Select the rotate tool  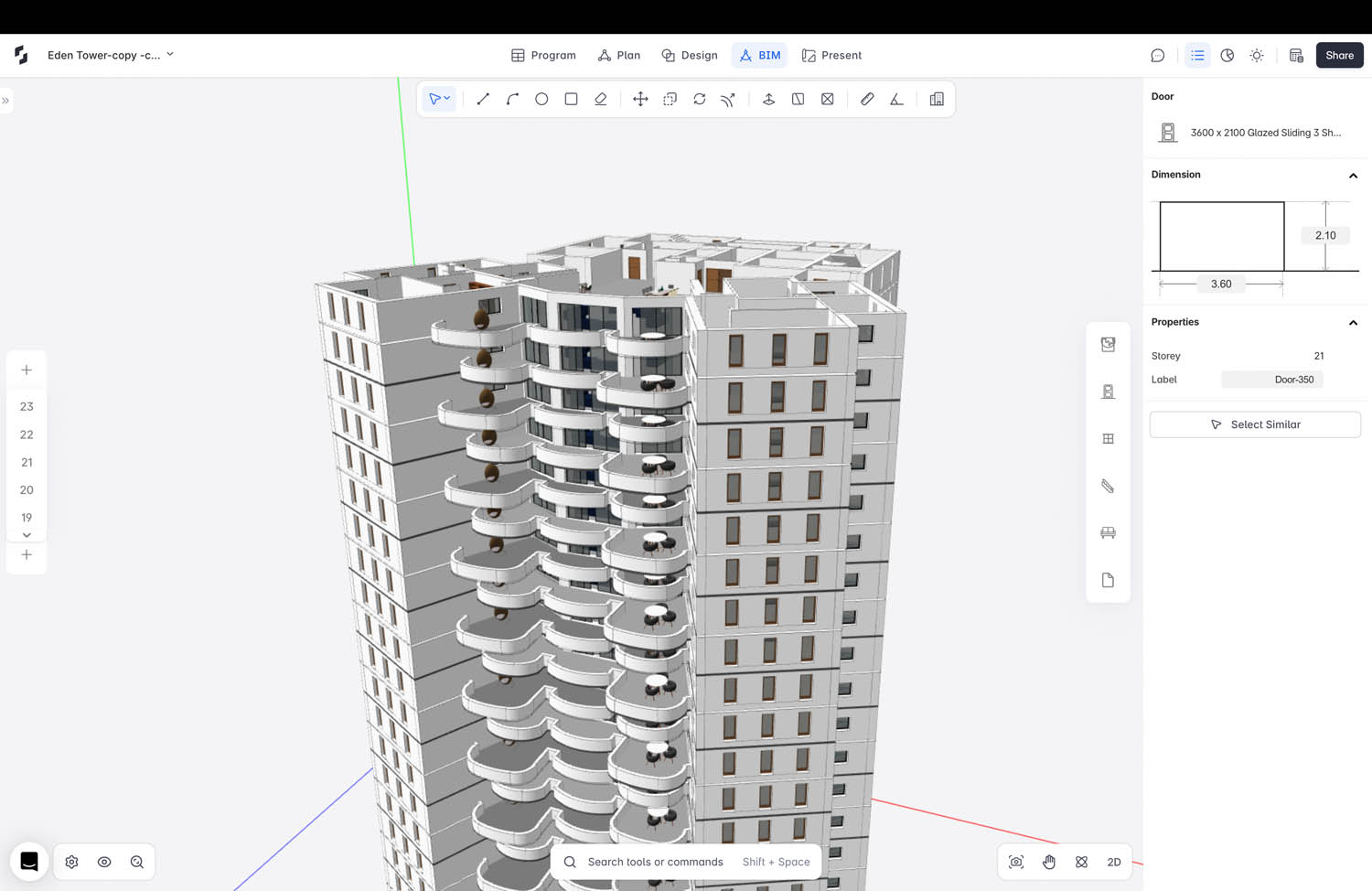(x=699, y=99)
